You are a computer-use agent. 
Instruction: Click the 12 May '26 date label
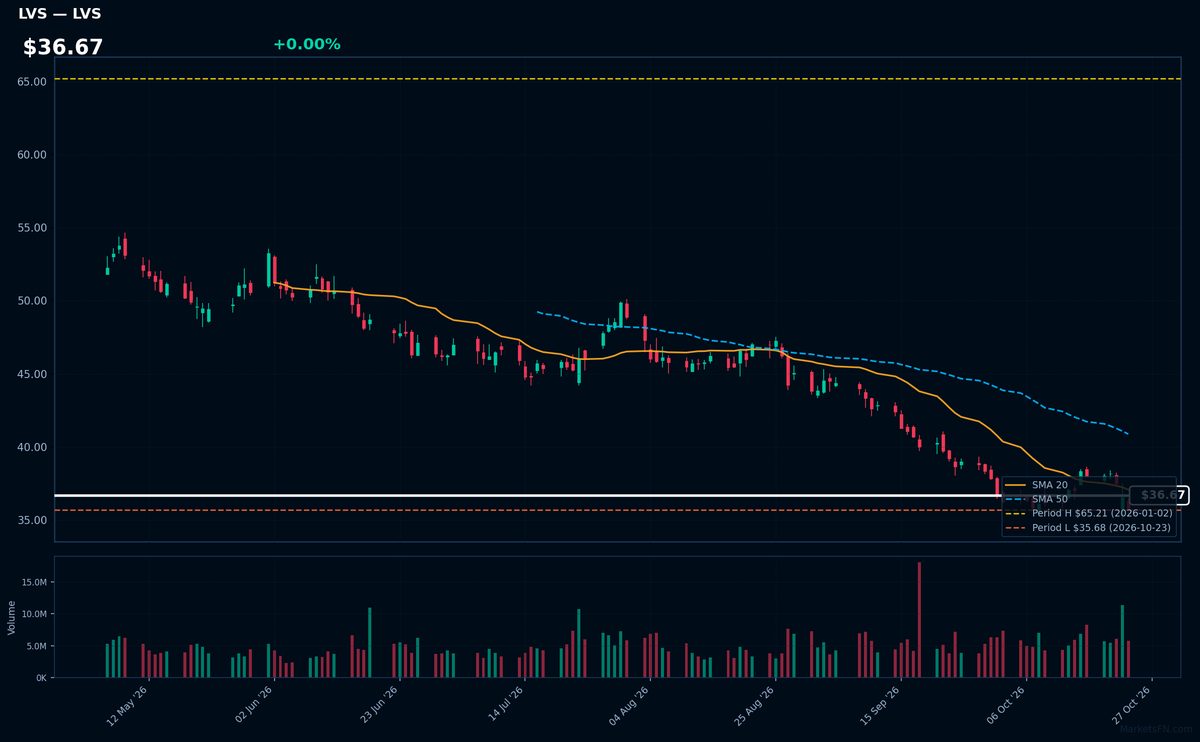click(129, 705)
